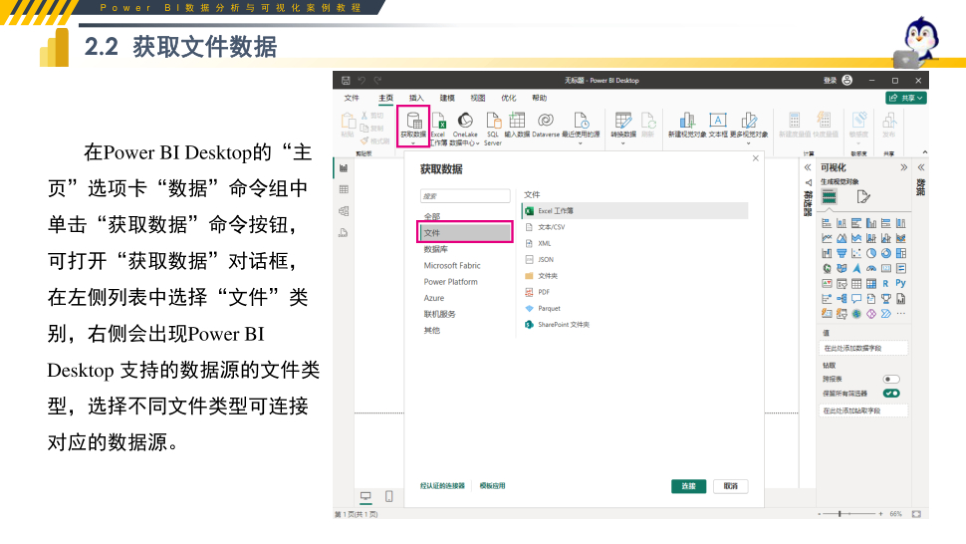Expand the Recent sources (最近使用的源) dropdown
The image size is (966, 544).
(x=580, y=143)
